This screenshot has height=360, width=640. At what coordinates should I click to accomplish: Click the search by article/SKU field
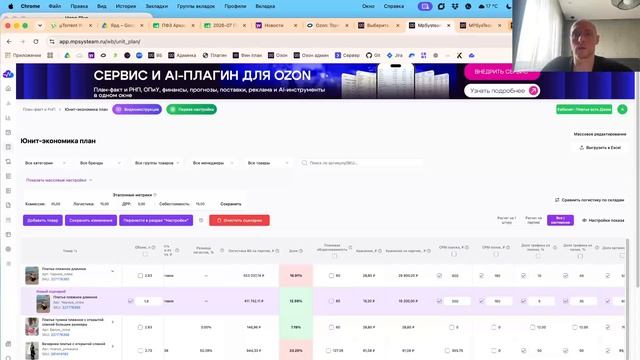click(x=362, y=163)
